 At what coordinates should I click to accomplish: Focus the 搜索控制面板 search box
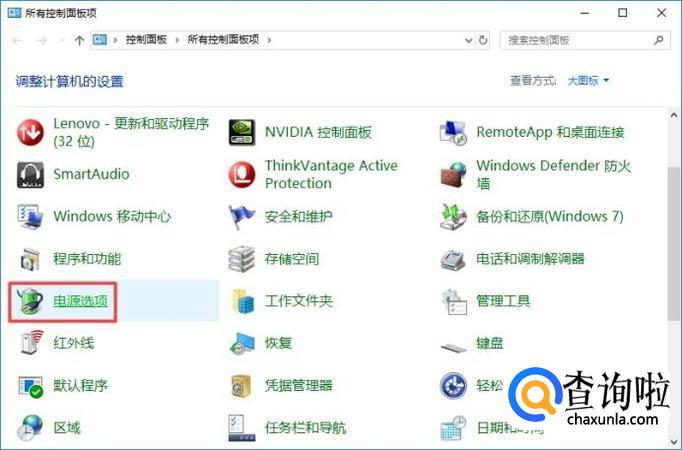(x=585, y=40)
